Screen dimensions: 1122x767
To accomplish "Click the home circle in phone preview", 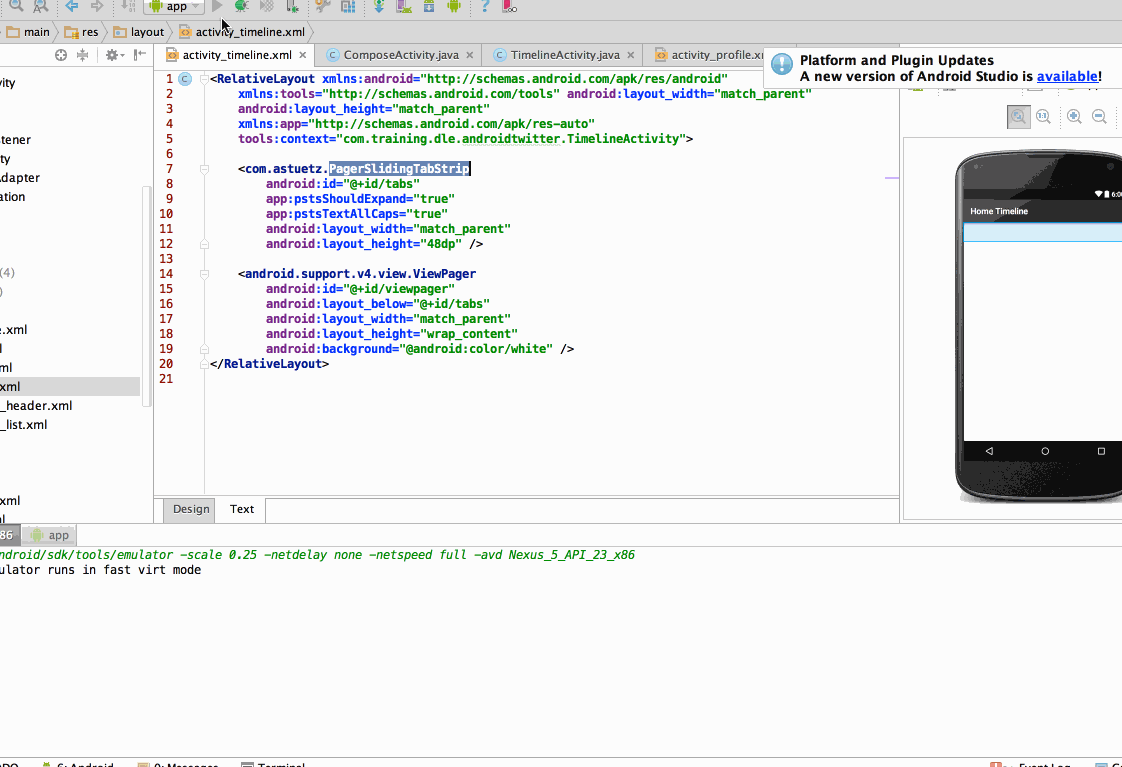I will coord(1045,451).
